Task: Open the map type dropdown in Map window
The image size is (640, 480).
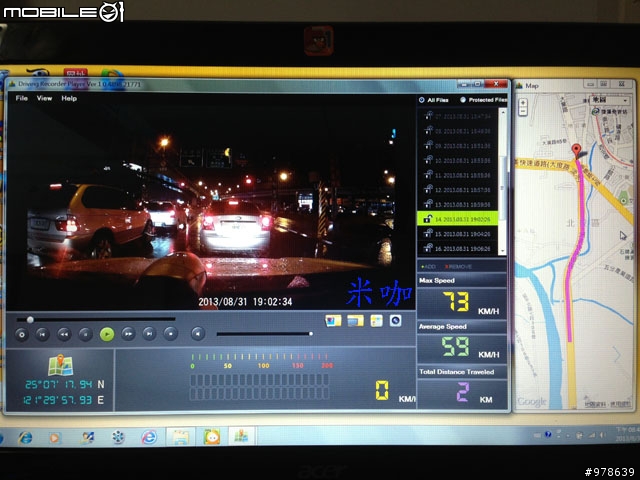Action: (609, 100)
